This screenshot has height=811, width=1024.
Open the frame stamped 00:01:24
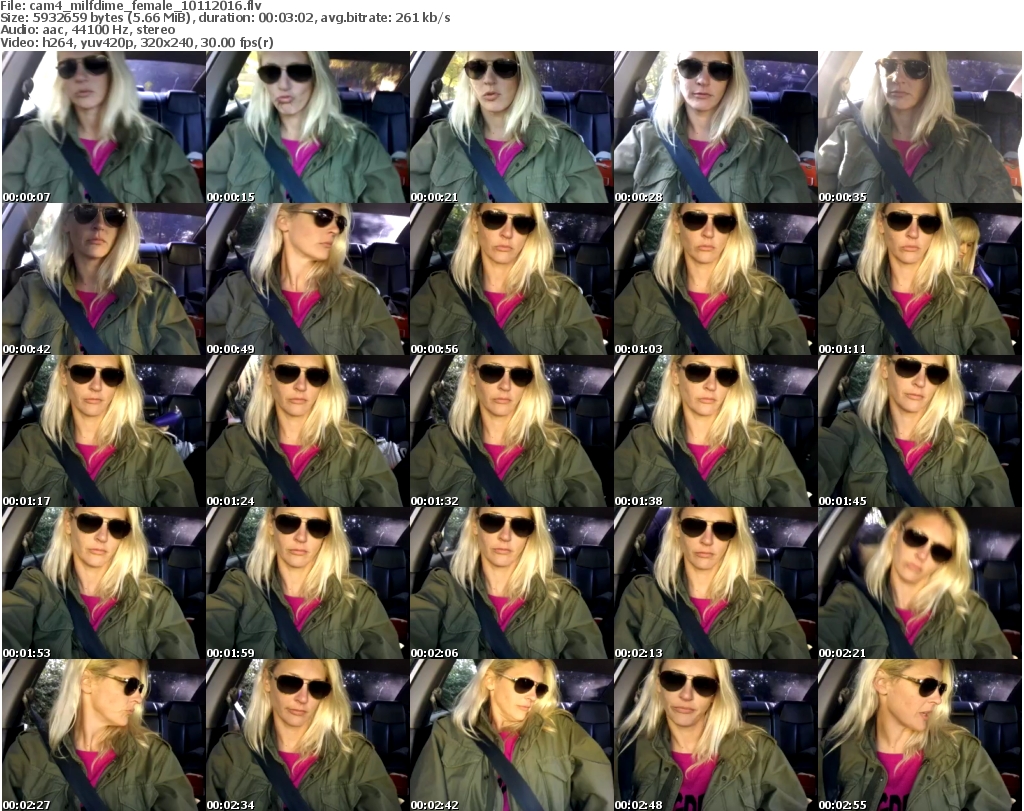click(x=307, y=431)
